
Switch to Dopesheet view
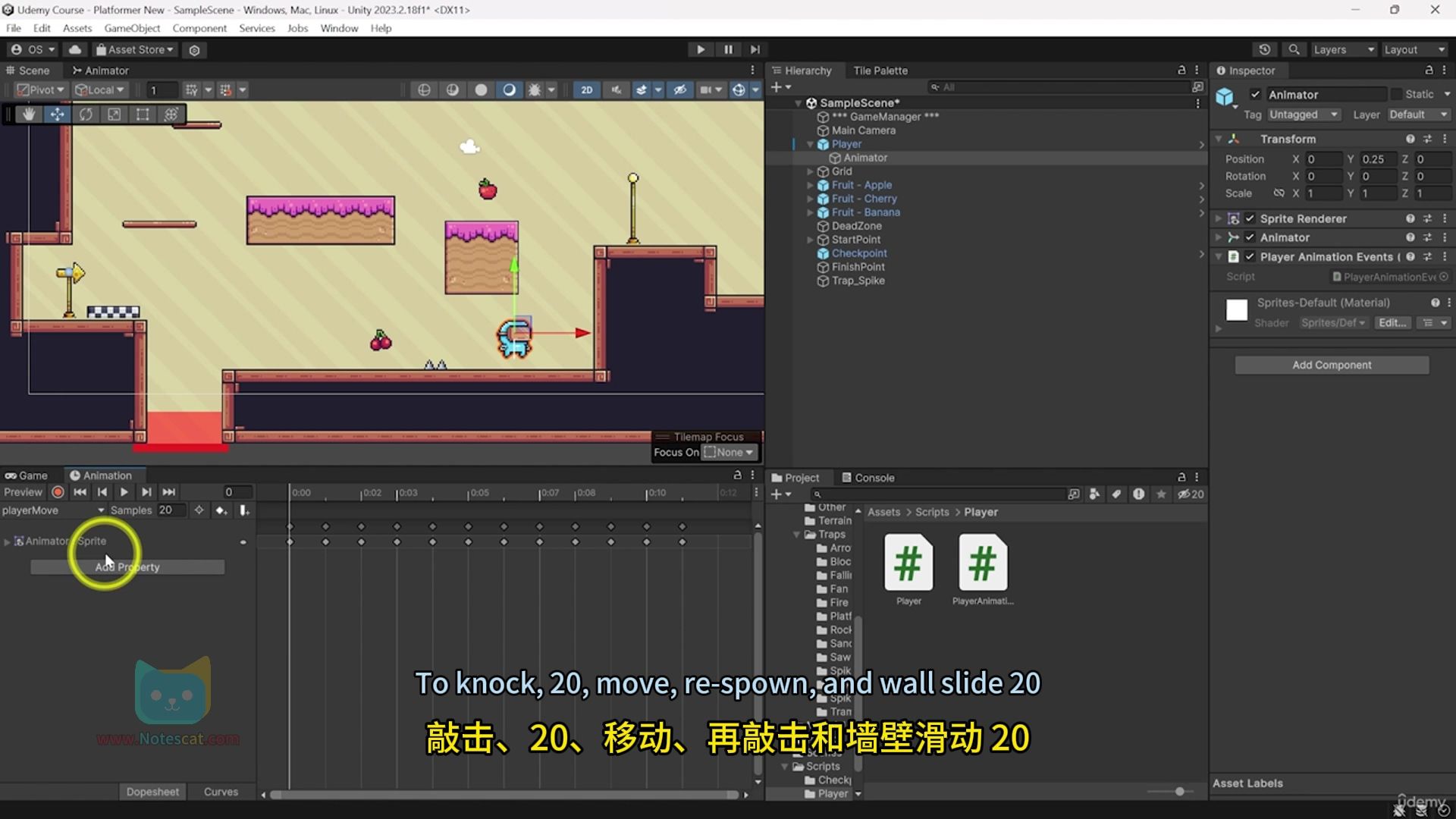click(152, 792)
